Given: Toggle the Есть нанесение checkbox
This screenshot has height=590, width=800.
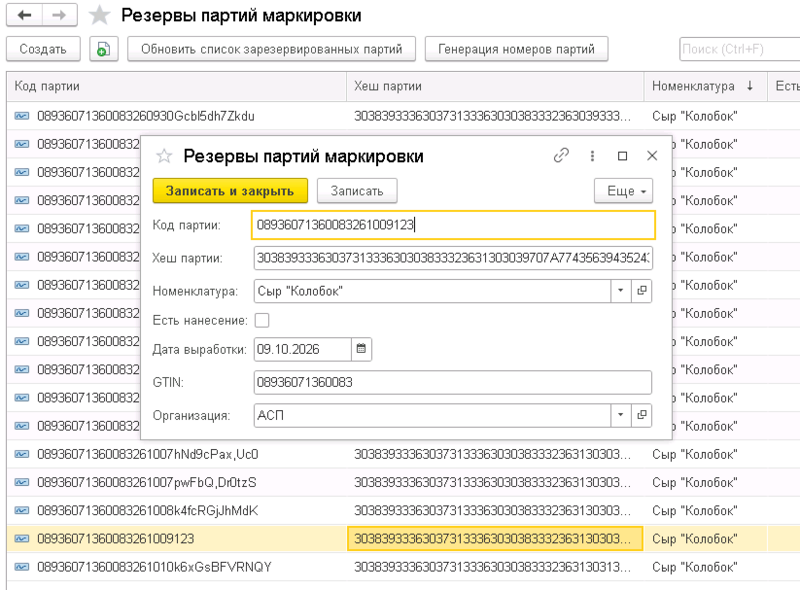Looking at the screenshot, I should coord(262,320).
